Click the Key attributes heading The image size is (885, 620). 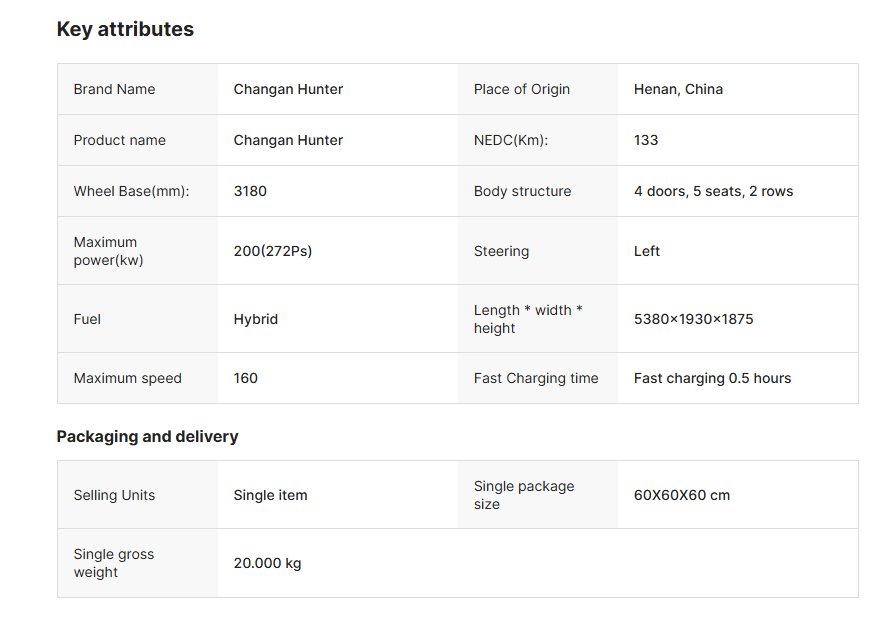[125, 29]
